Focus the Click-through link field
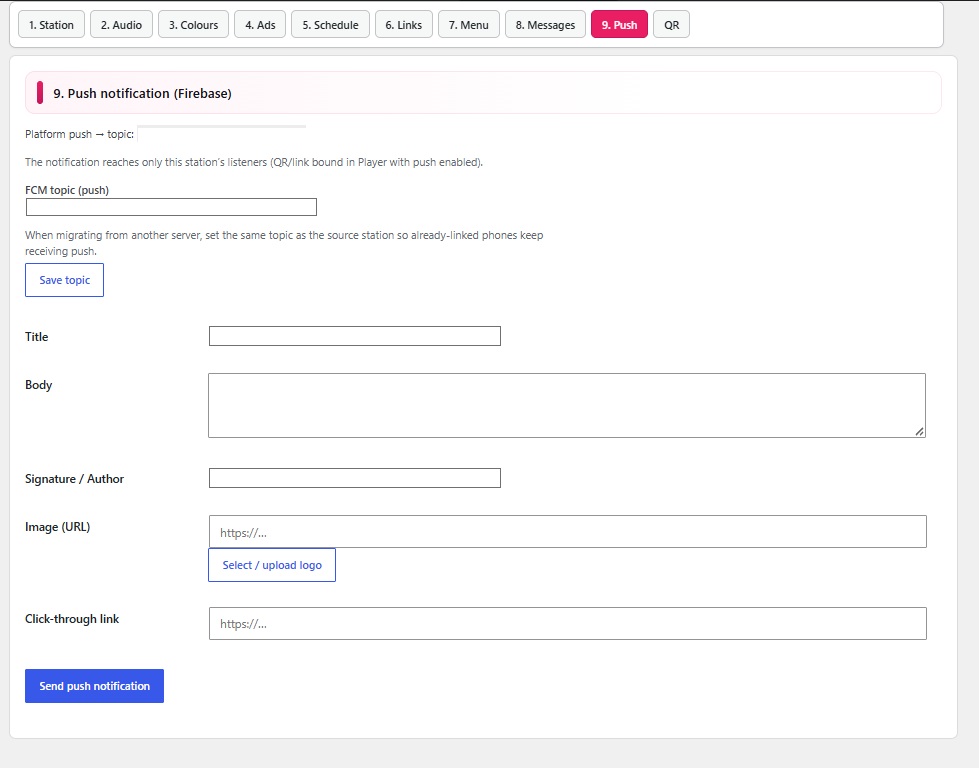Viewport: 979px width, 768px height. coord(568,623)
